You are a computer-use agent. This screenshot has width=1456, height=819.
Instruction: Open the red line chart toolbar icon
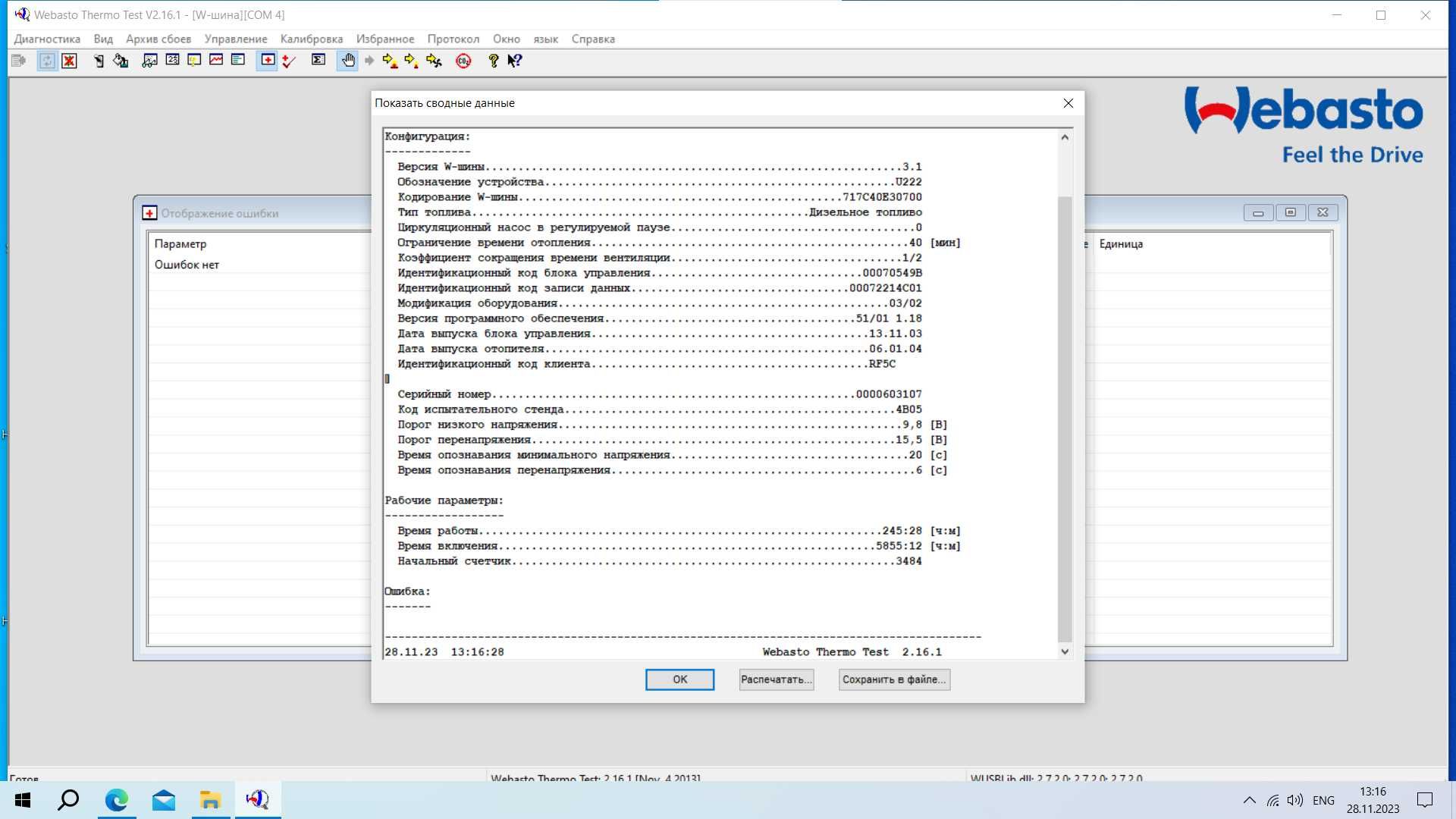(216, 60)
